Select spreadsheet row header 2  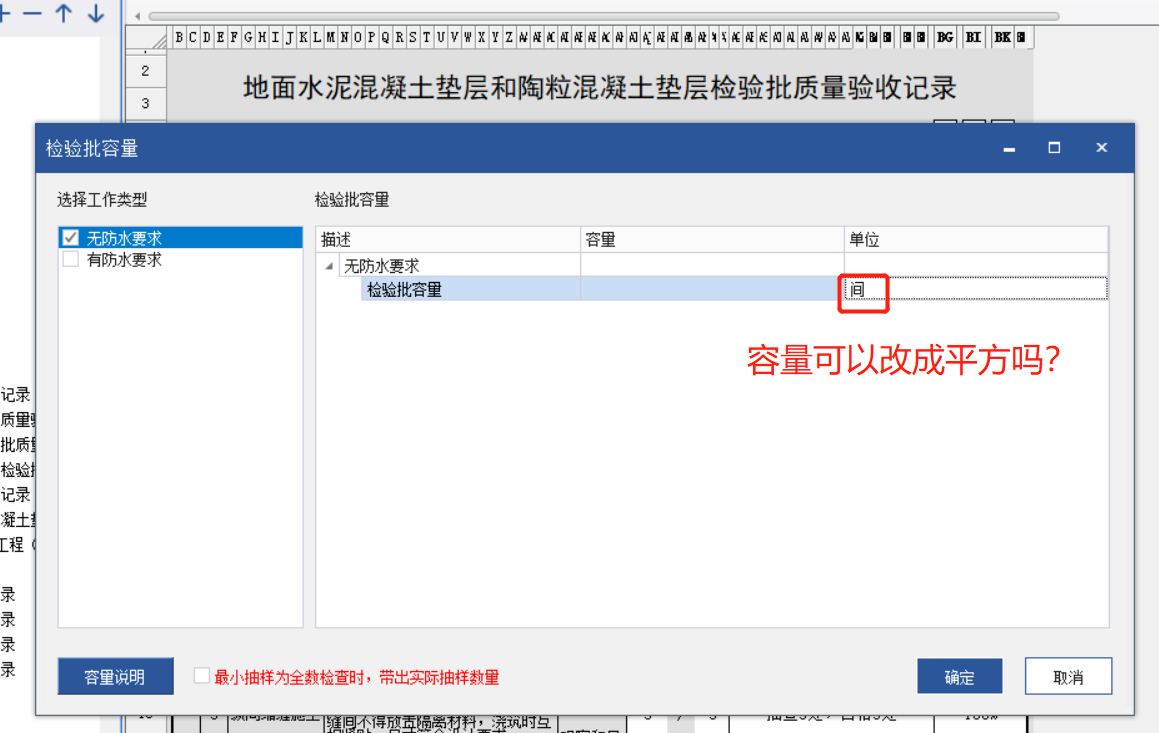[146, 70]
